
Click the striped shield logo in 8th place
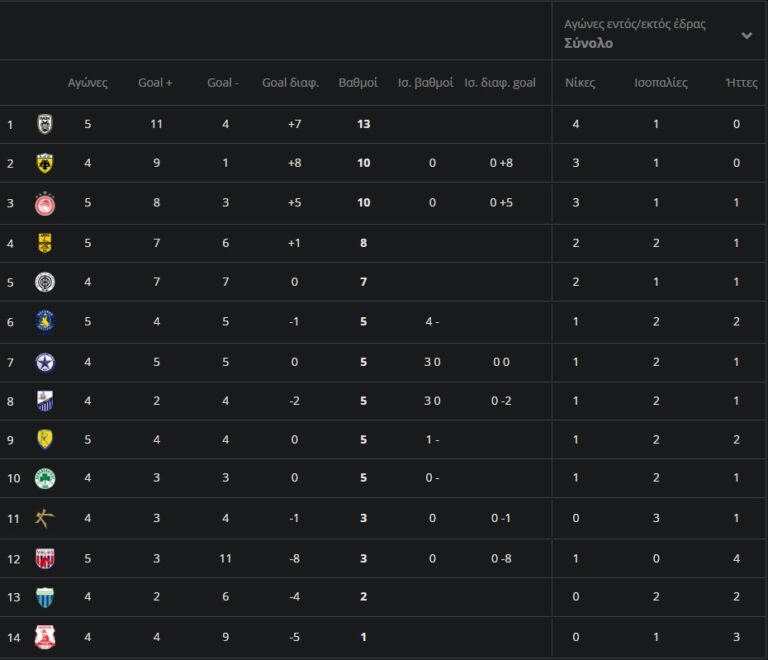[45, 401]
